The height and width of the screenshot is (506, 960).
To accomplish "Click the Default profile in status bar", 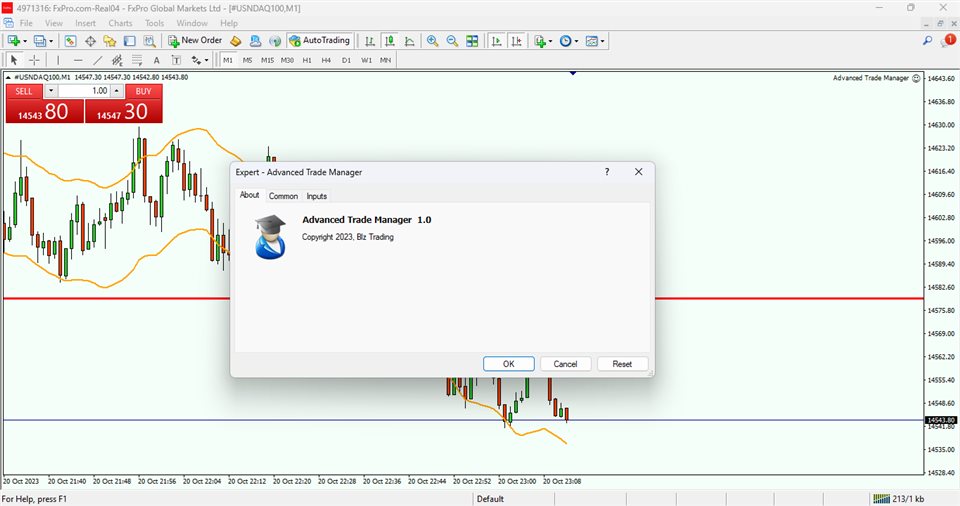I will tap(490, 499).
